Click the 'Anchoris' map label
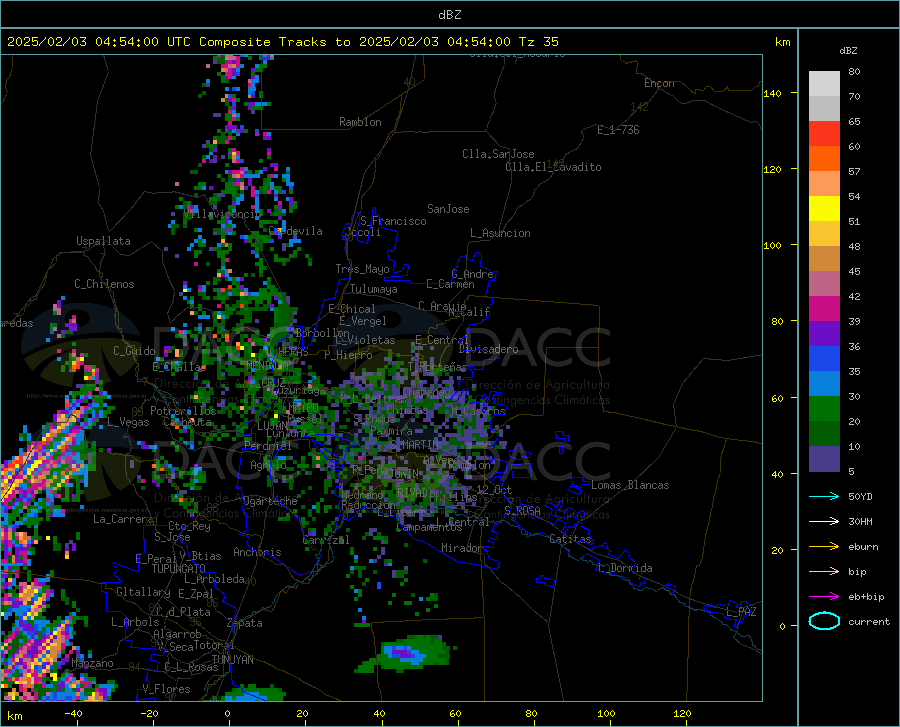Viewport: 900px width, 727px height. click(x=257, y=552)
